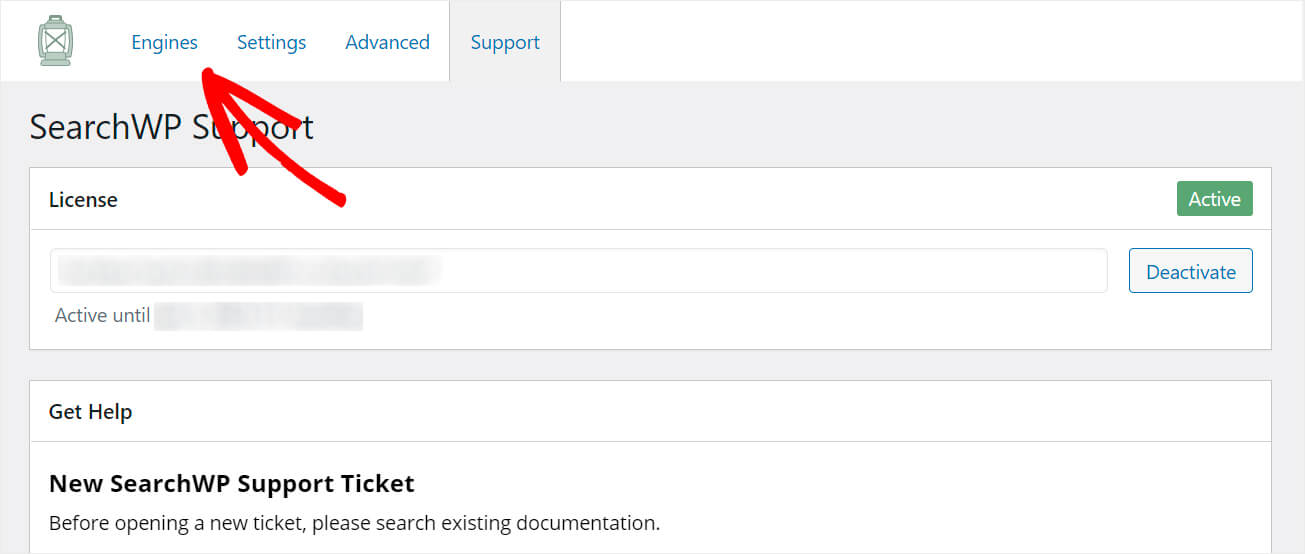This screenshot has height=554, width=1305.
Task: Click the New SearchWP Support Ticket heading
Action: coord(232,484)
